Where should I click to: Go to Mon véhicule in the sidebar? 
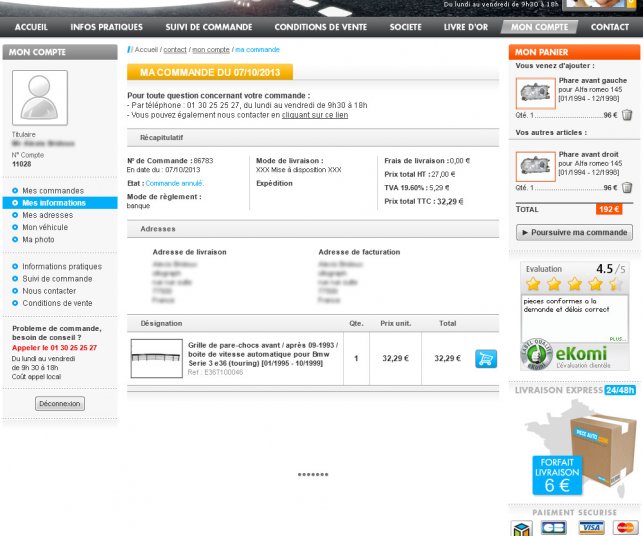pyautogui.click(x=45, y=227)
